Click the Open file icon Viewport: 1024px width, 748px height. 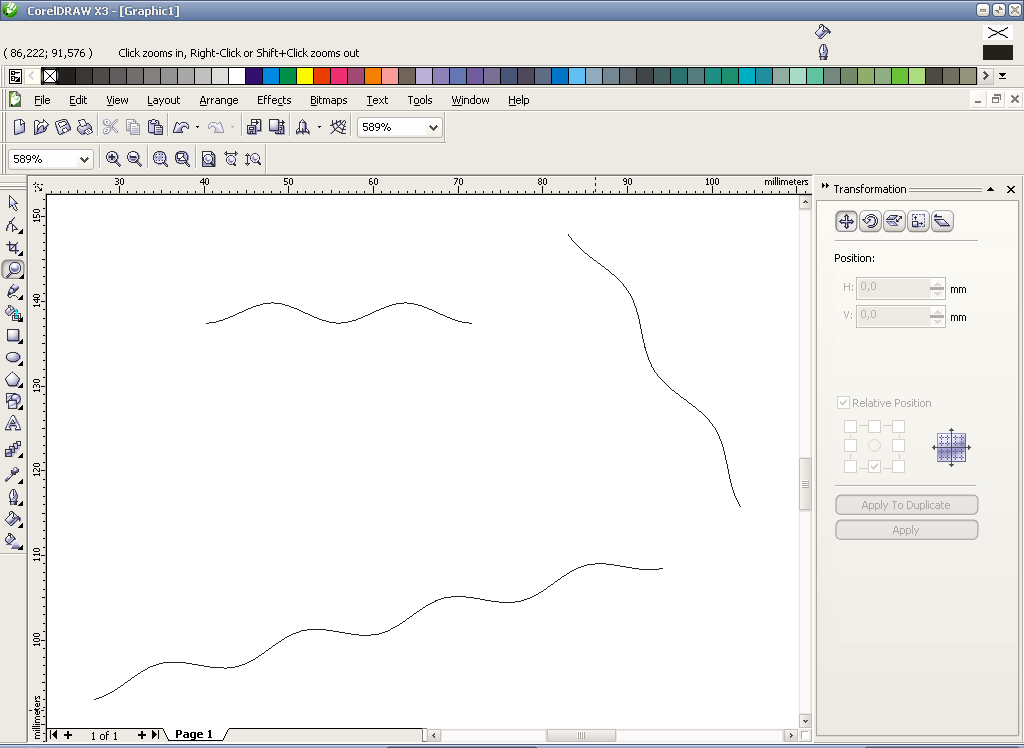(x=41, y=127)
